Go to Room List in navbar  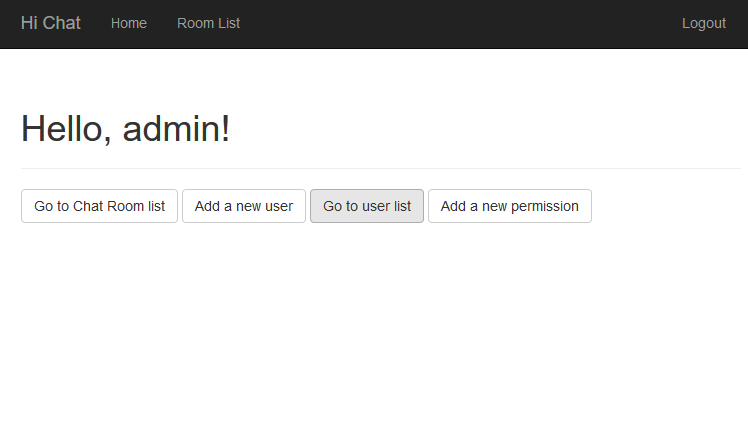(208, 23)
